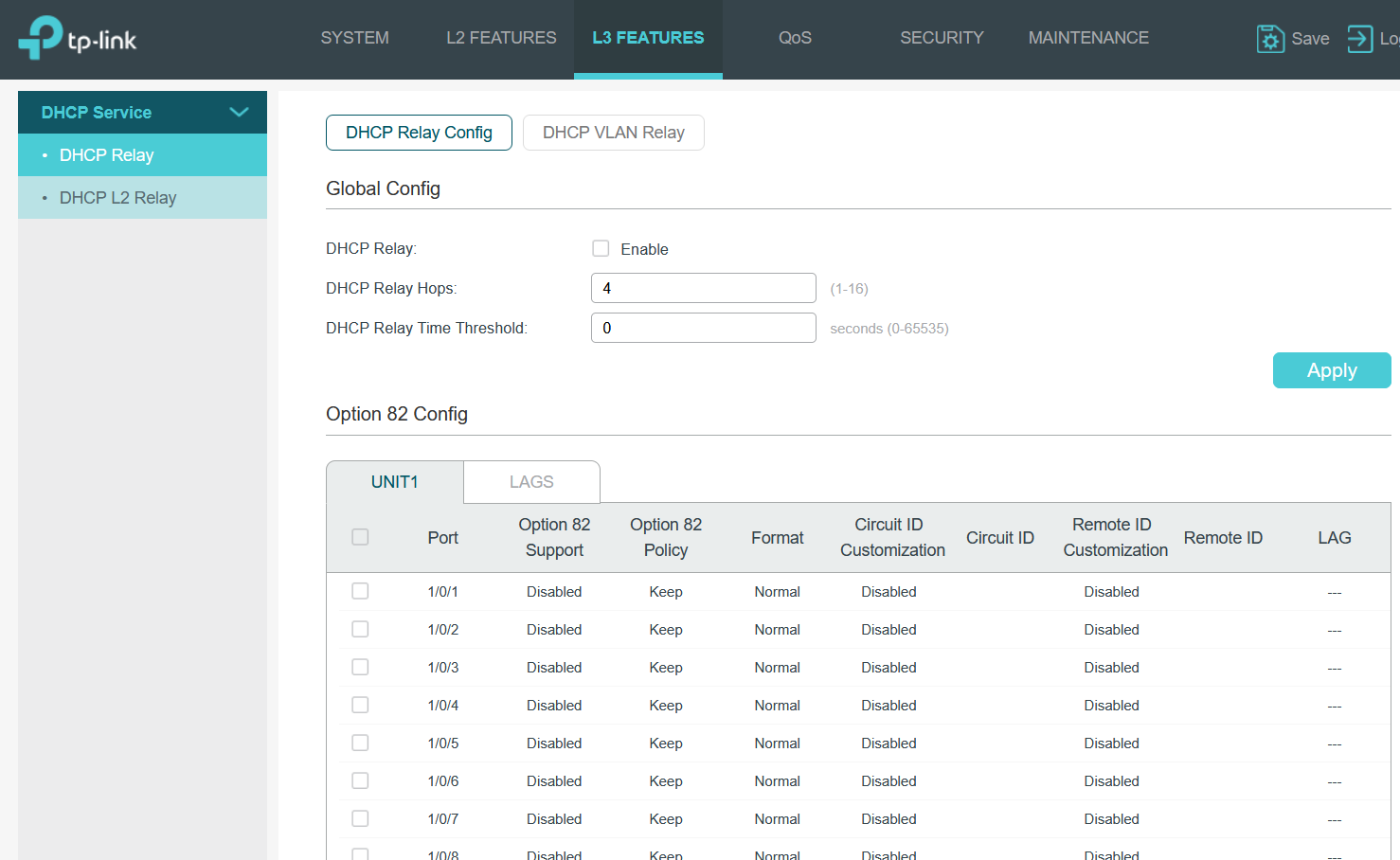The height and width of the screenshot is (860, 1400).
Task: Focus the DHCP Relay Time Threshold field
Action: pos(703,328)
